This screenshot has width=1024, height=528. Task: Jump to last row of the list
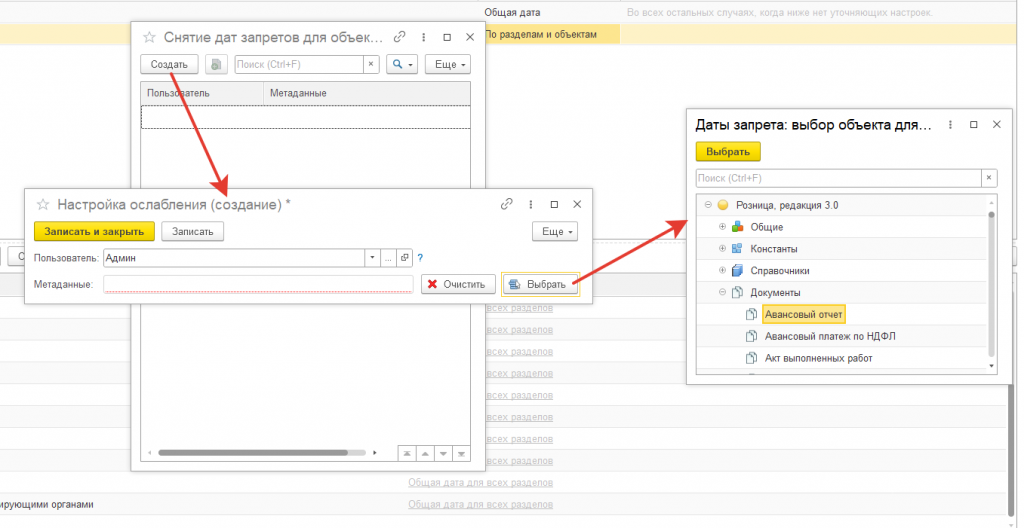[x=461, y=454]
